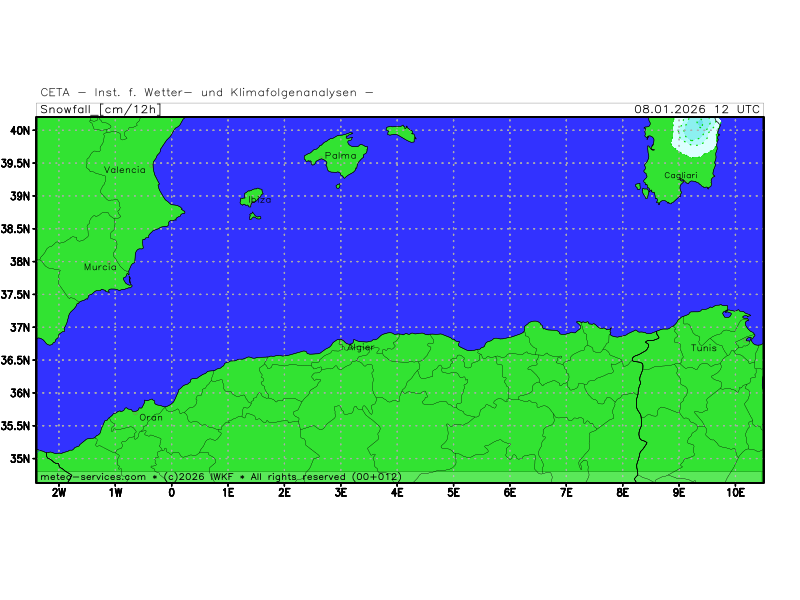The height and width of the screenshot is (600, 800).
Task: Click the 10E longitude axis label
Action: (x=735, y=492)
